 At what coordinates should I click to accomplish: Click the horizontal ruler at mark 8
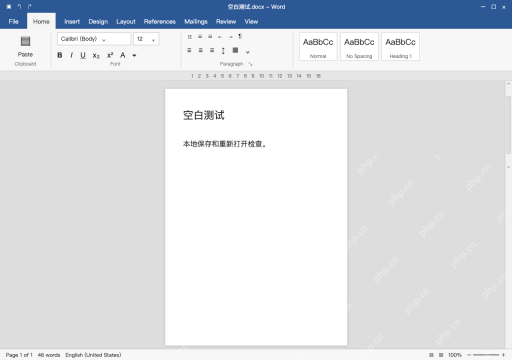[x=245, y=76]
